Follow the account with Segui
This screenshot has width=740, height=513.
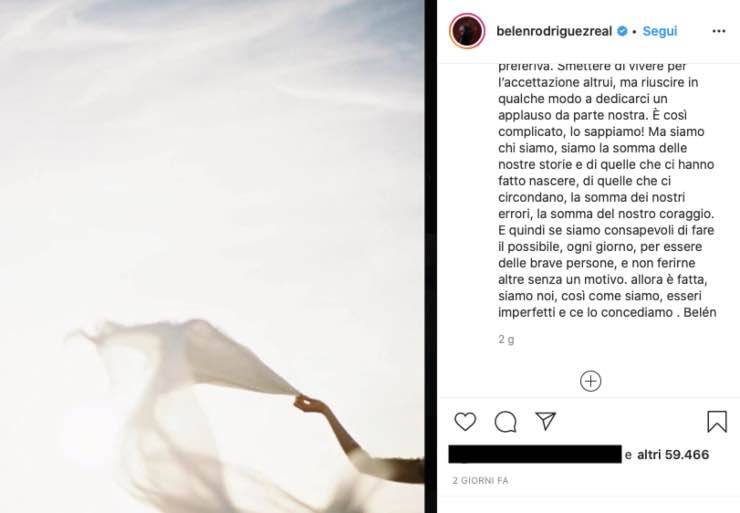tap(659, 31)
